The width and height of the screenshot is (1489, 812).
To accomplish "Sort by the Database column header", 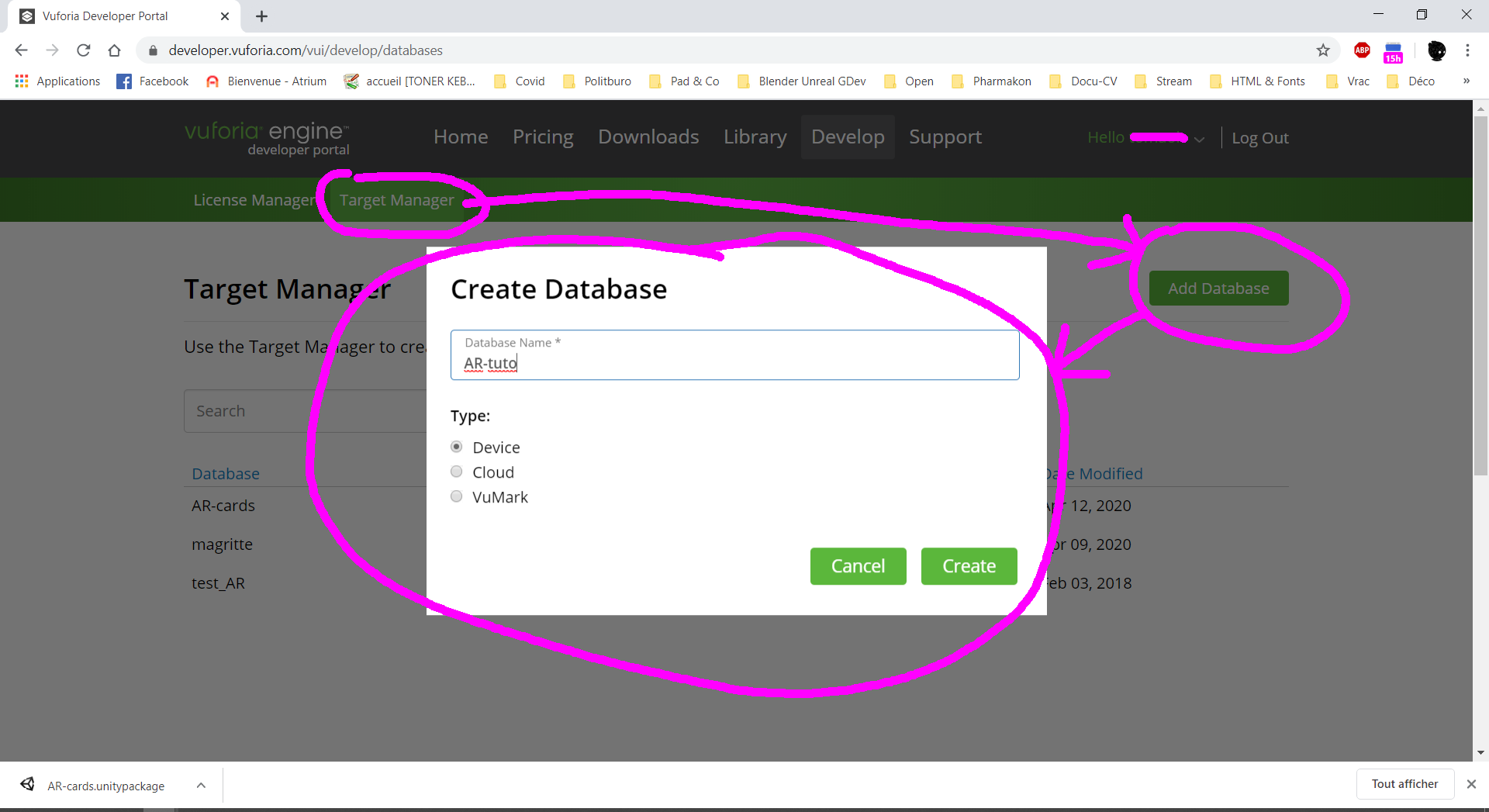I will pos(226,474).
